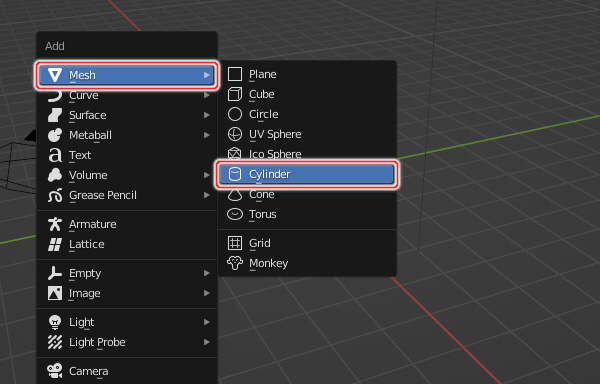Click the Mesh triangle icon
The height and width of the screenshot is (384, 600).
[55, 75]
